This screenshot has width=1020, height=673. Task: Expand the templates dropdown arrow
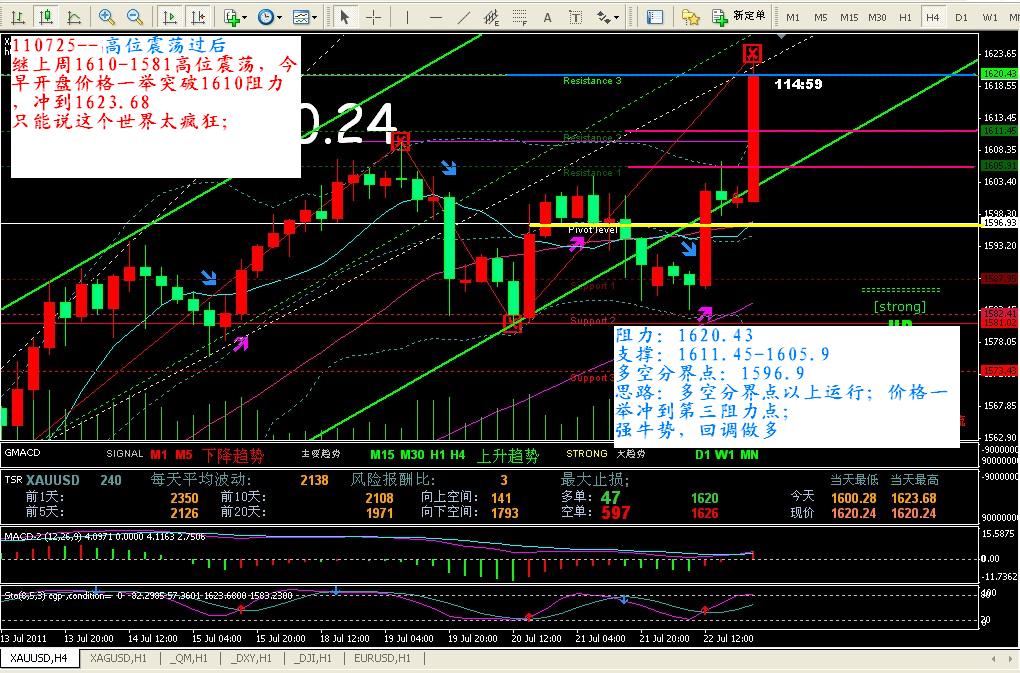(x=314, y=18)
